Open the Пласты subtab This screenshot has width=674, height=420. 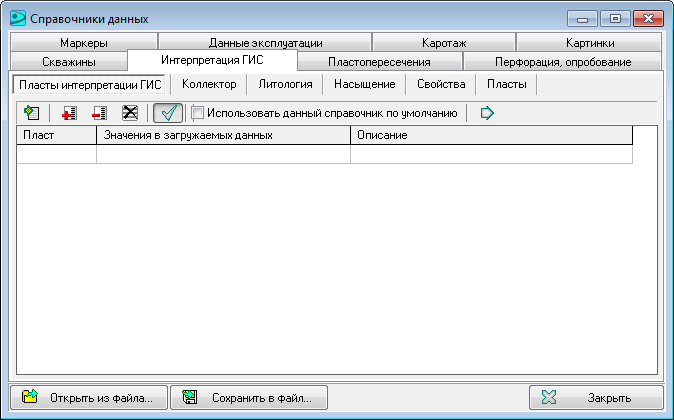coord(507,84)
